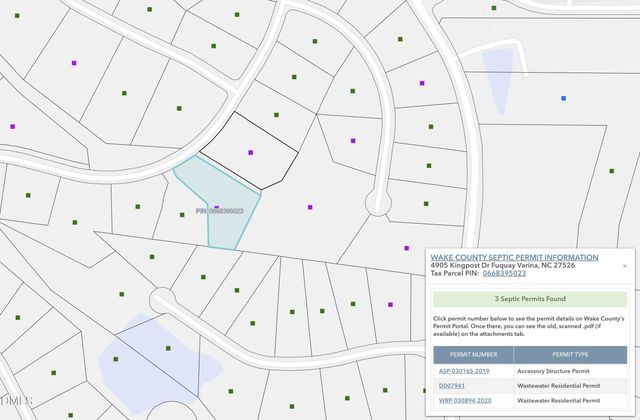The image size is (640, 420).
Task: Open permit D007941 details
Action: coord(452,385)
